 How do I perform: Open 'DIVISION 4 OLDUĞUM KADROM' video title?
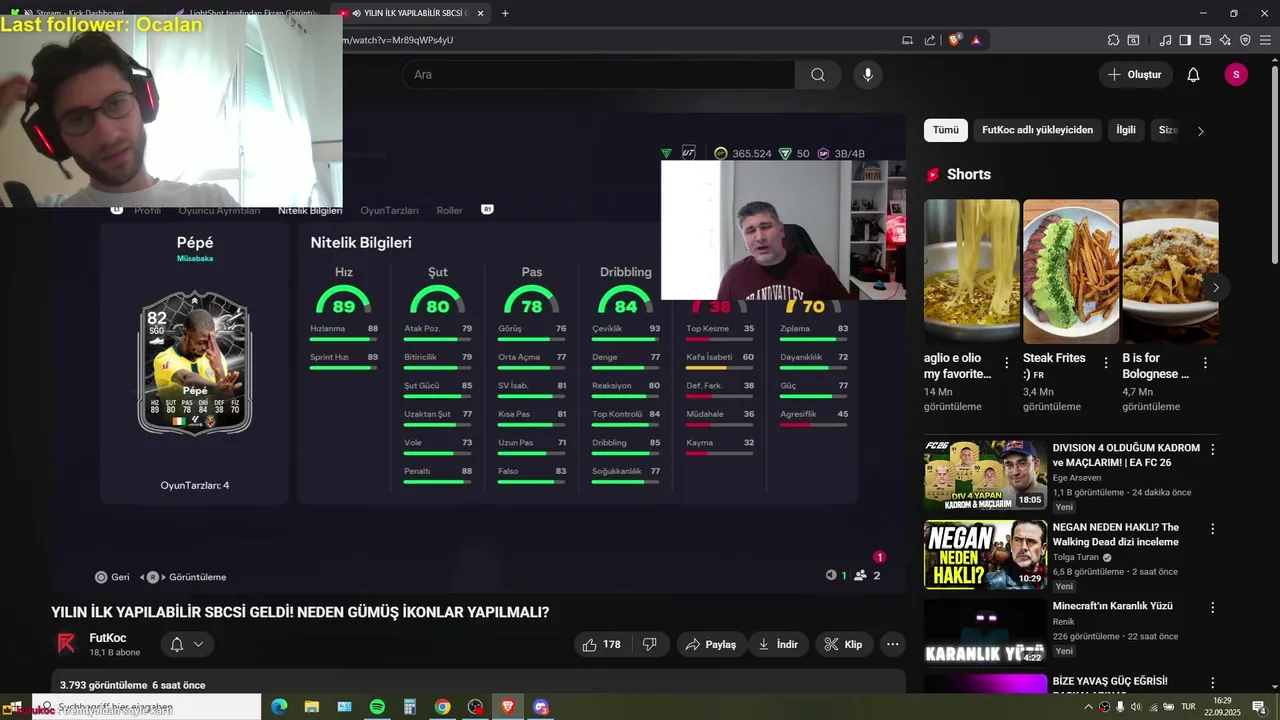click(x=1126, y=456)
